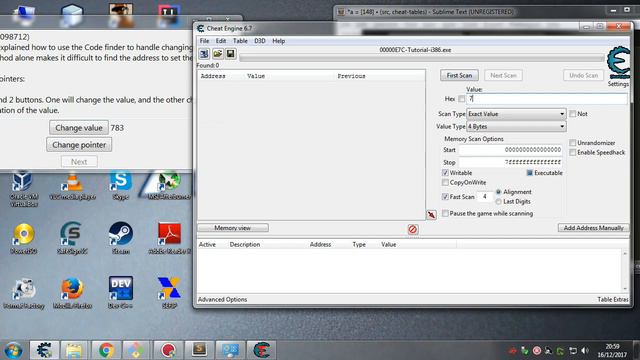Click the Address column header in results list
This screenshot has width=640, height=360.
[x=213, y=76]
